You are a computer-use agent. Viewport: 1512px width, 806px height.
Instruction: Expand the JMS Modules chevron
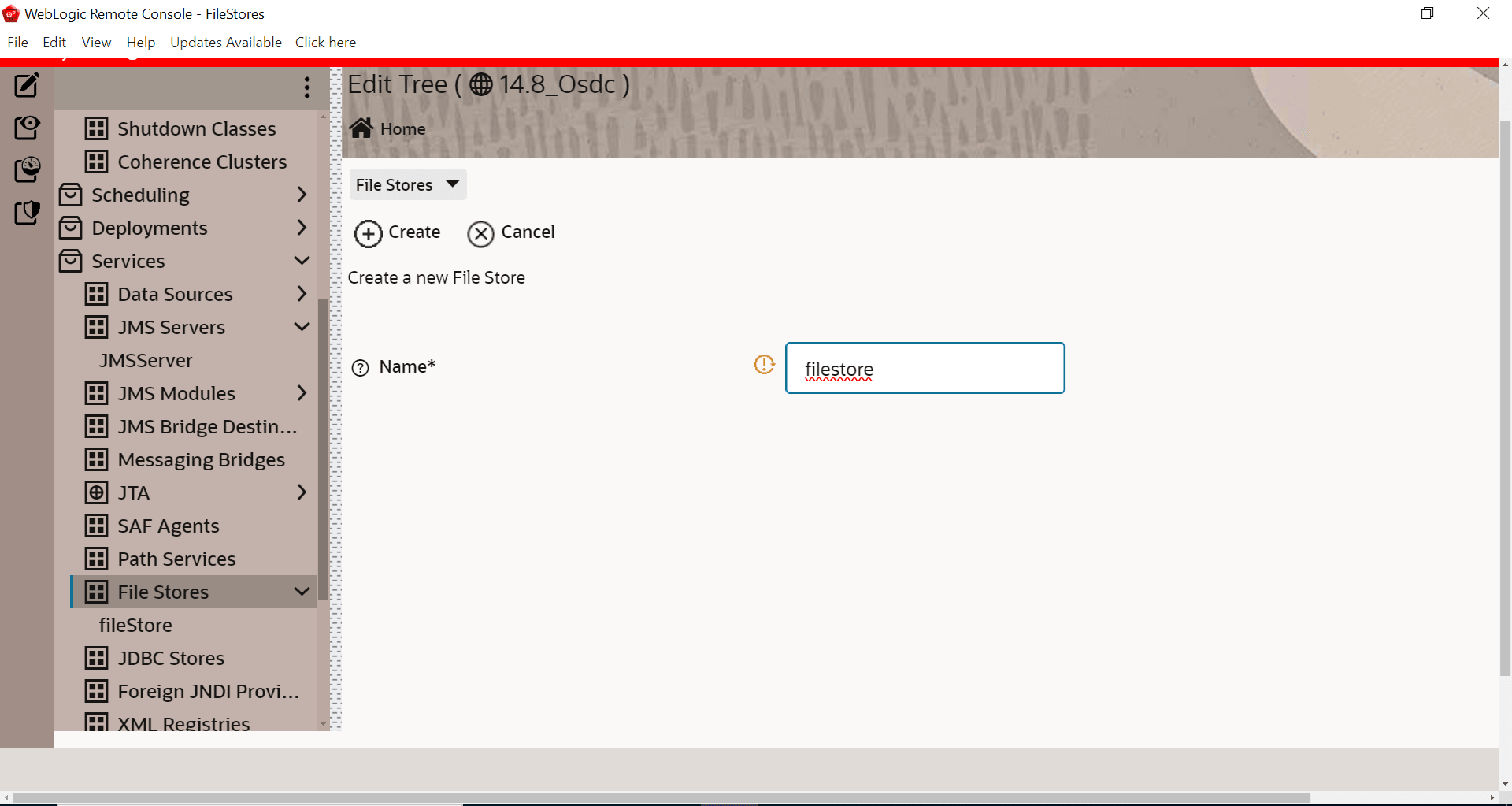point(302,392)
